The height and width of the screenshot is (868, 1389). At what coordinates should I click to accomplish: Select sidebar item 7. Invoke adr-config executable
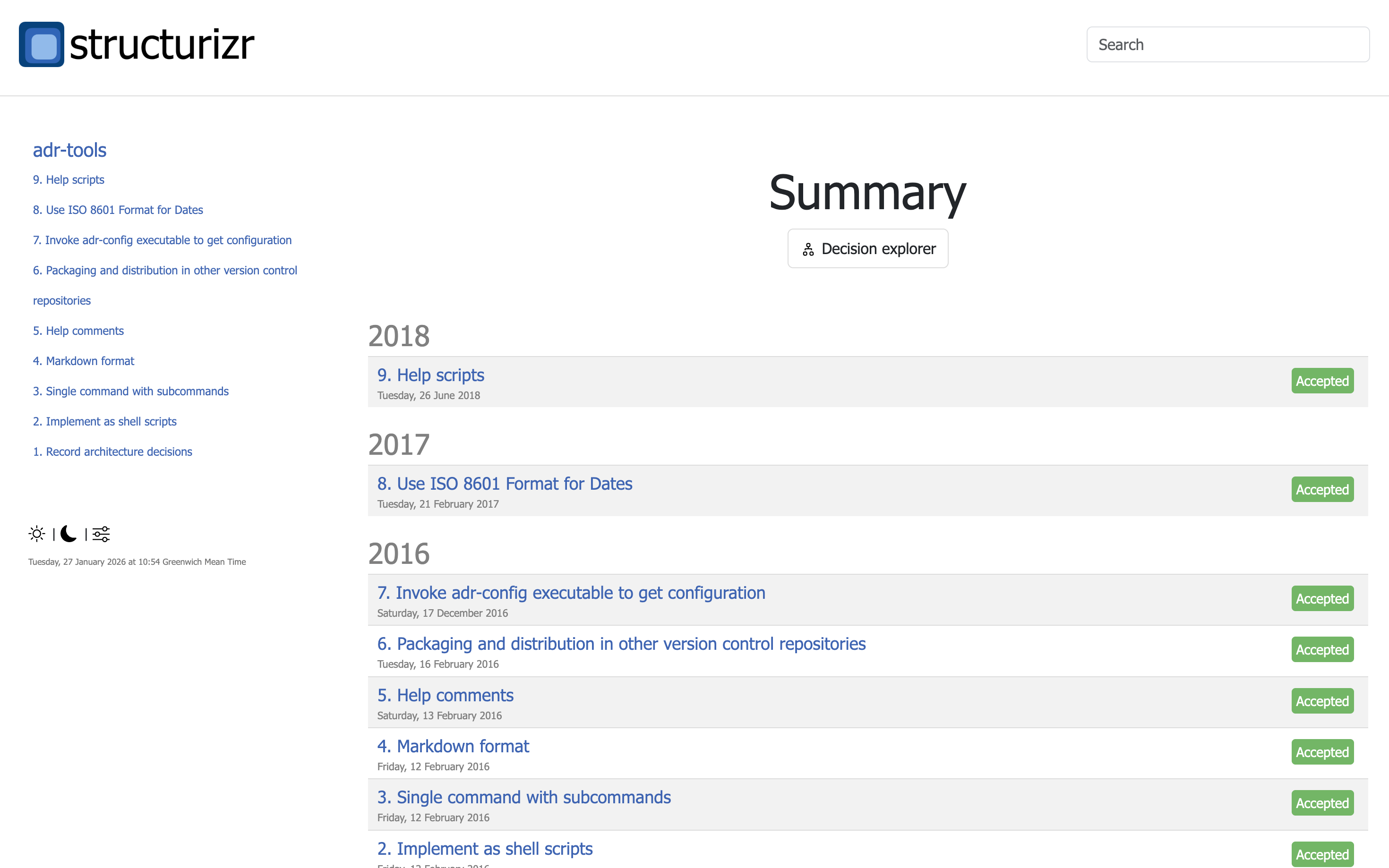pyautogui.click(x=162, y=240)
